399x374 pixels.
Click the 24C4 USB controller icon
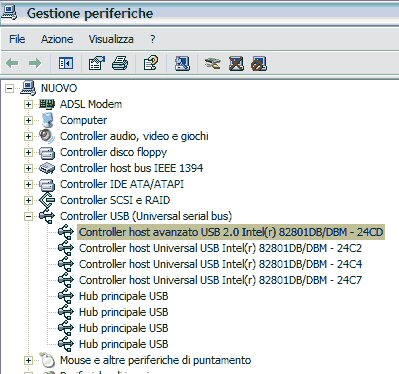[x=66, y=264]
